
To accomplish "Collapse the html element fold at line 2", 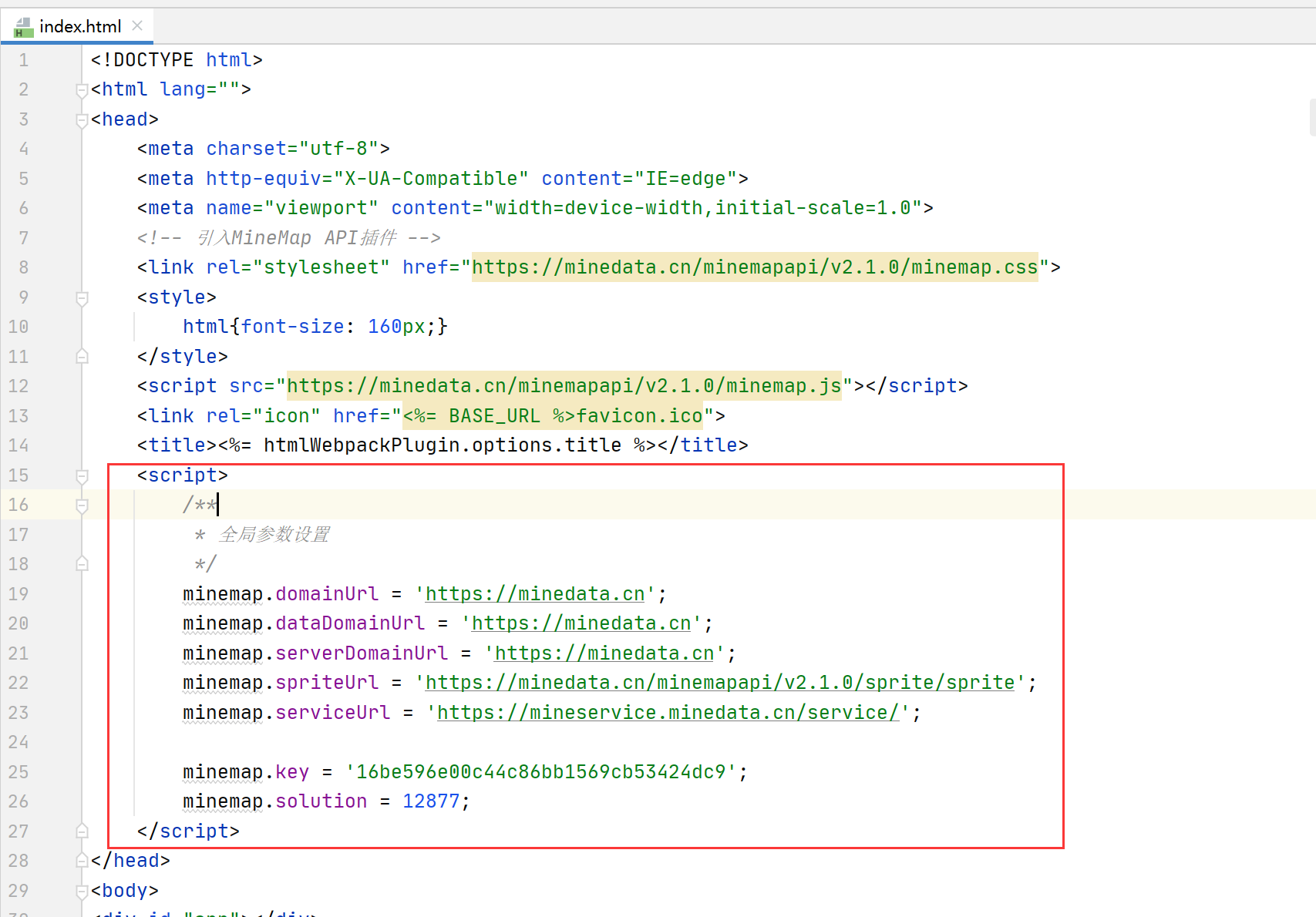I will click(82, 89).
